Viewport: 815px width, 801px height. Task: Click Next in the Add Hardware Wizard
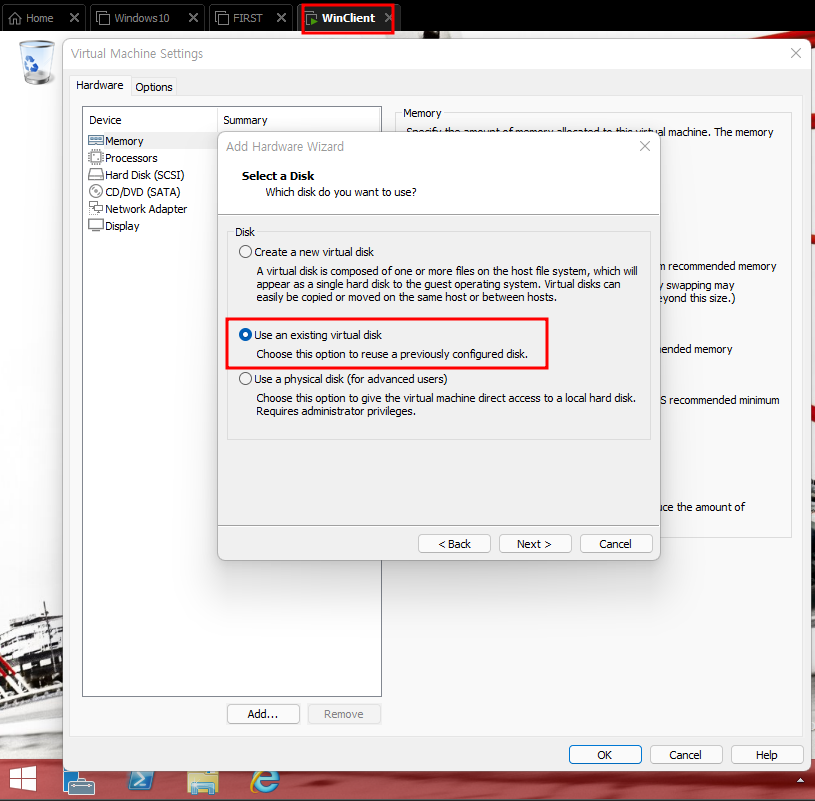click(535, 543)
